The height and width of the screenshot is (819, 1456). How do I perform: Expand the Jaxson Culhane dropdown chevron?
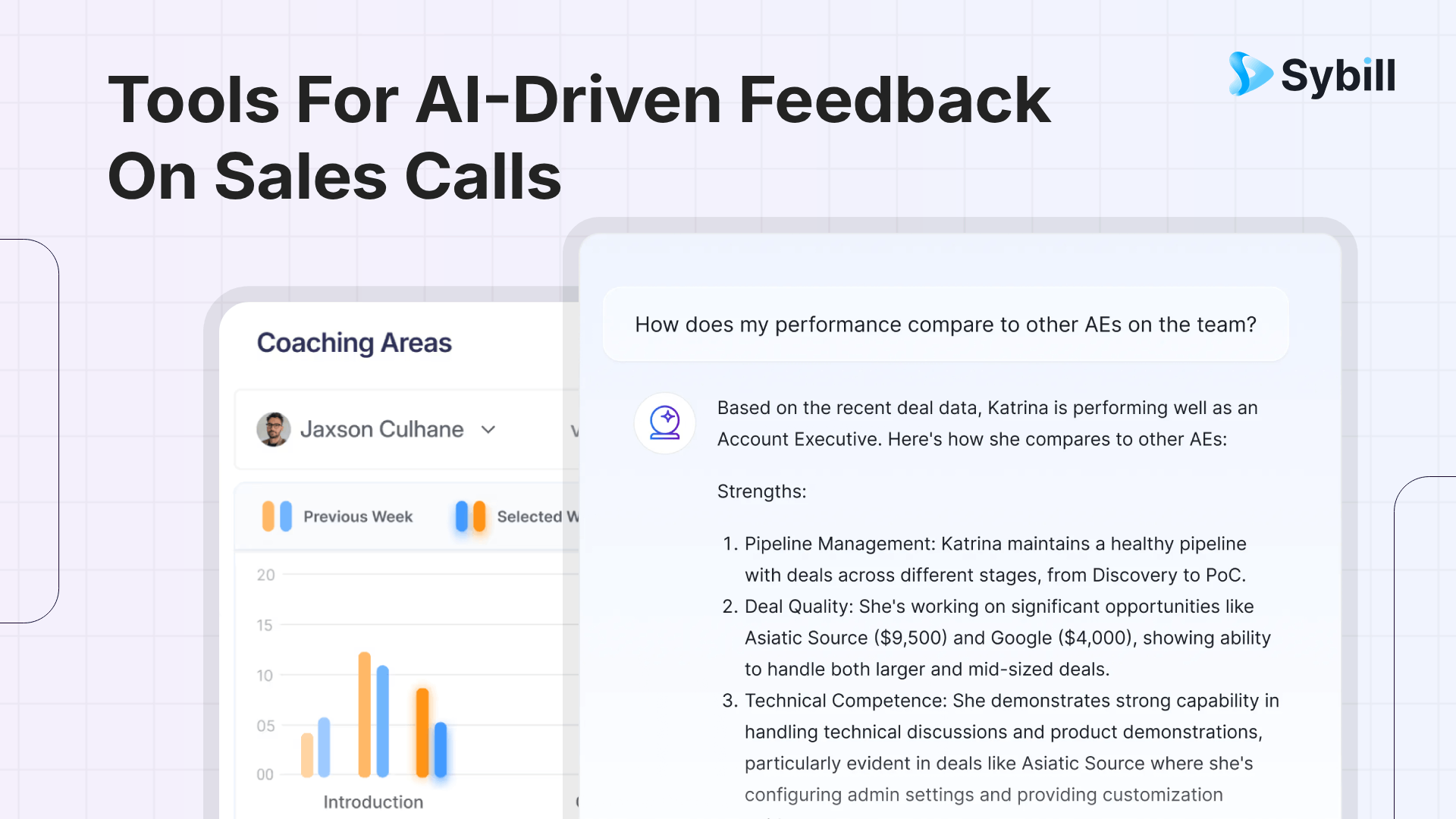pyautogui.click(x=488, y=429)
